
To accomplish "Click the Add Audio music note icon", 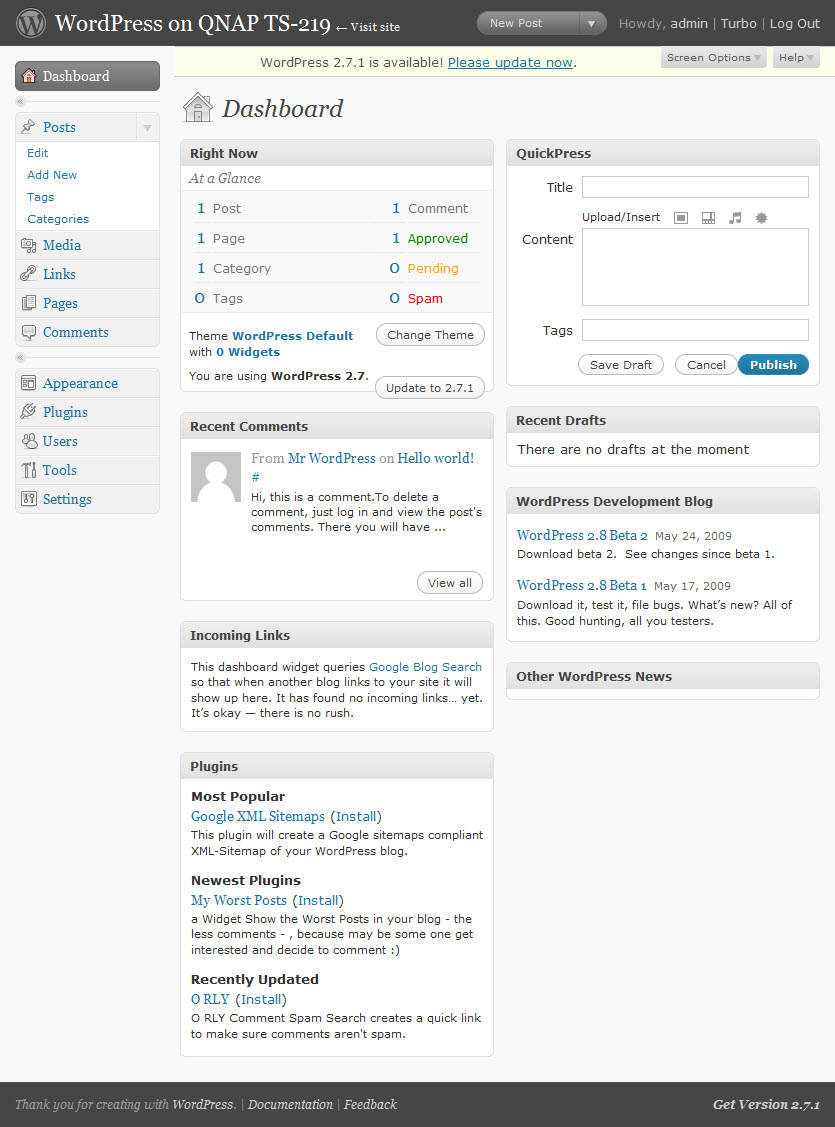I will pyautogui.click(x=735, y=217).
